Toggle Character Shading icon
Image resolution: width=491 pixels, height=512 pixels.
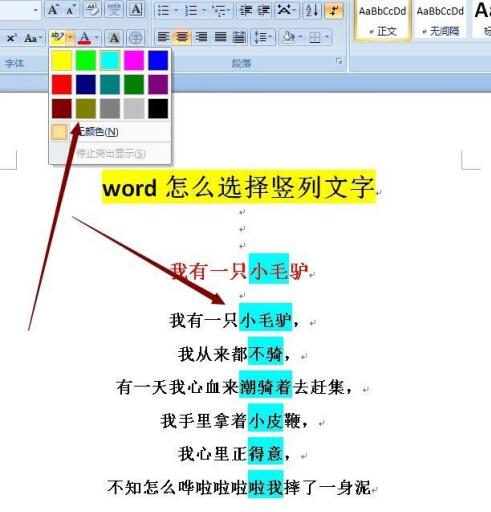[x=114, y=38]
